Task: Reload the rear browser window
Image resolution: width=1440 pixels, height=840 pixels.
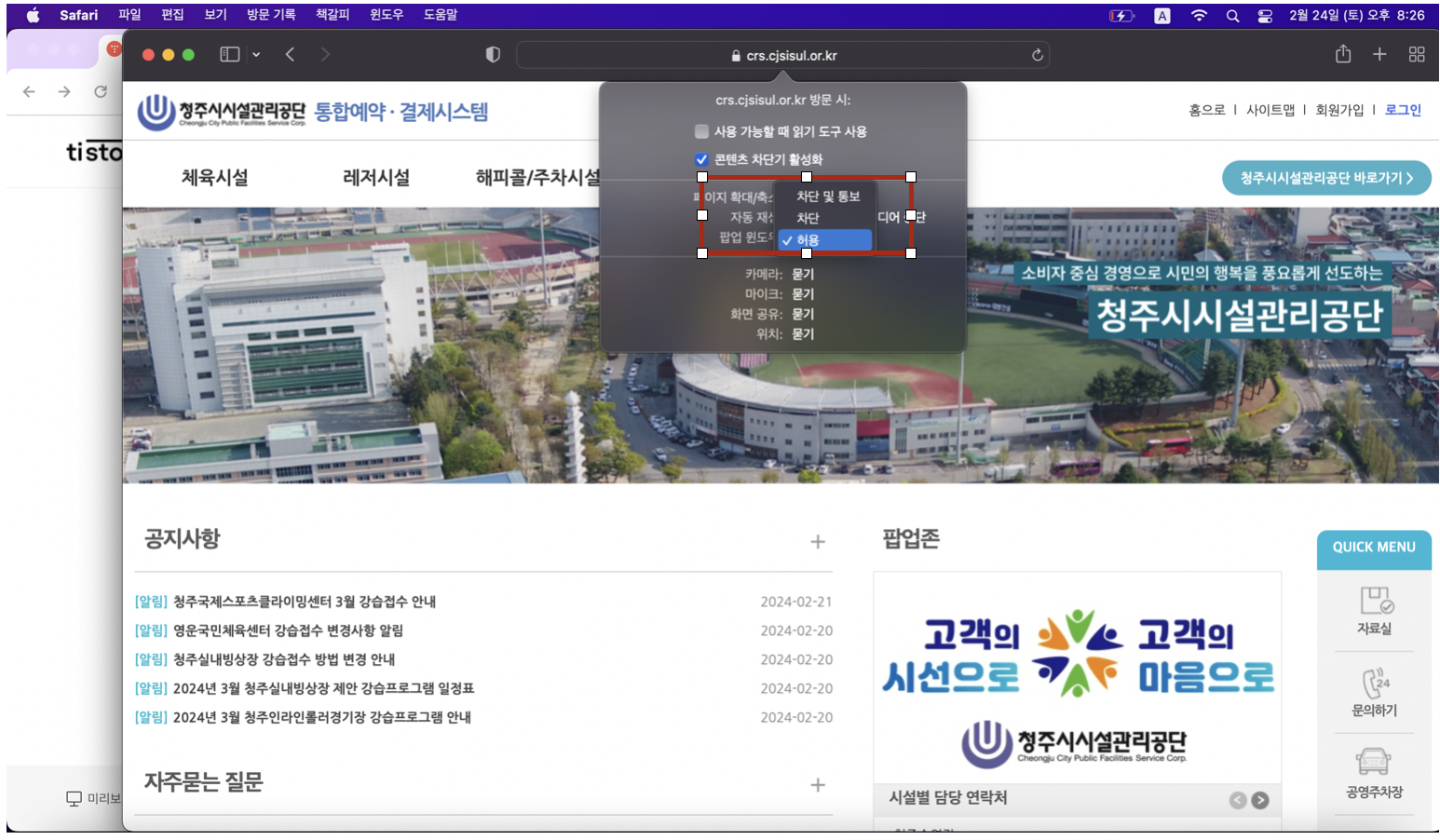Action: [x=100, y=91]
